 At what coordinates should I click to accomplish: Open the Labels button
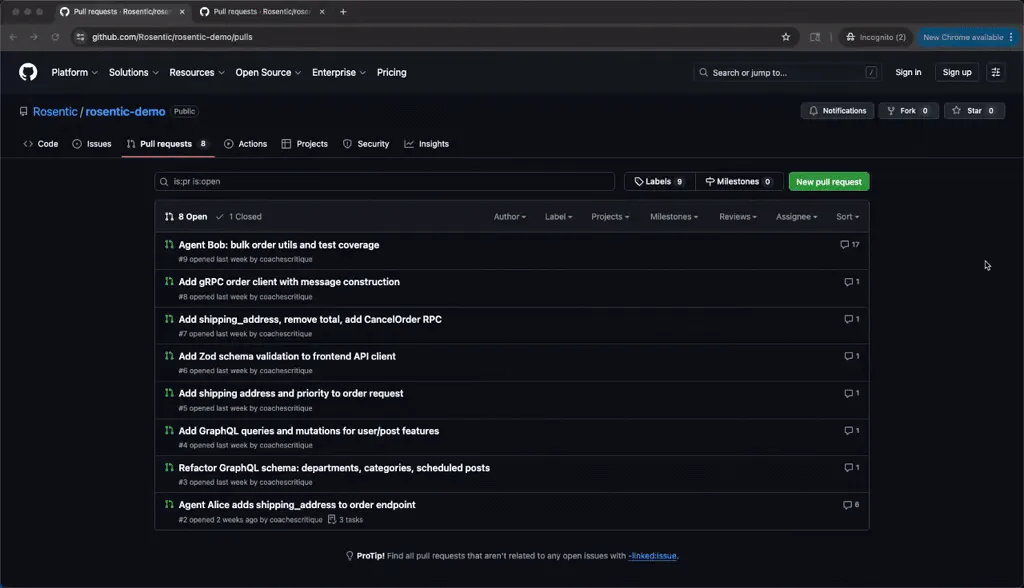(x=660, y=182)
